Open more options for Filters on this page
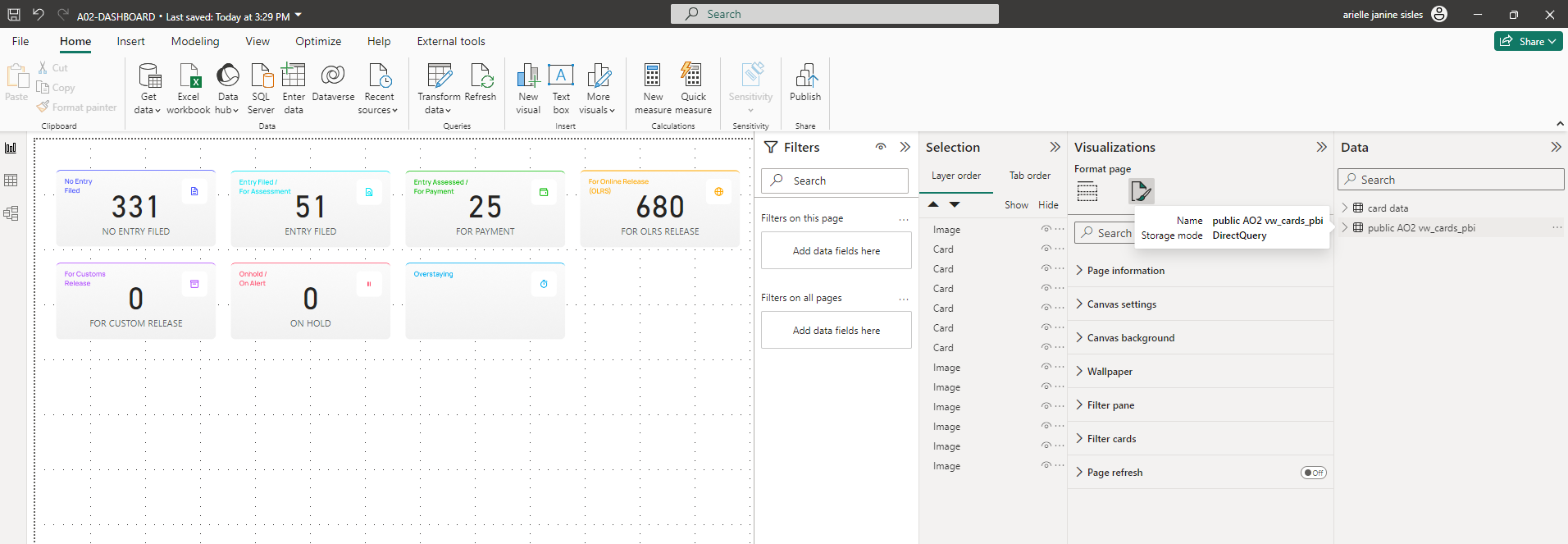 point(904,219)
